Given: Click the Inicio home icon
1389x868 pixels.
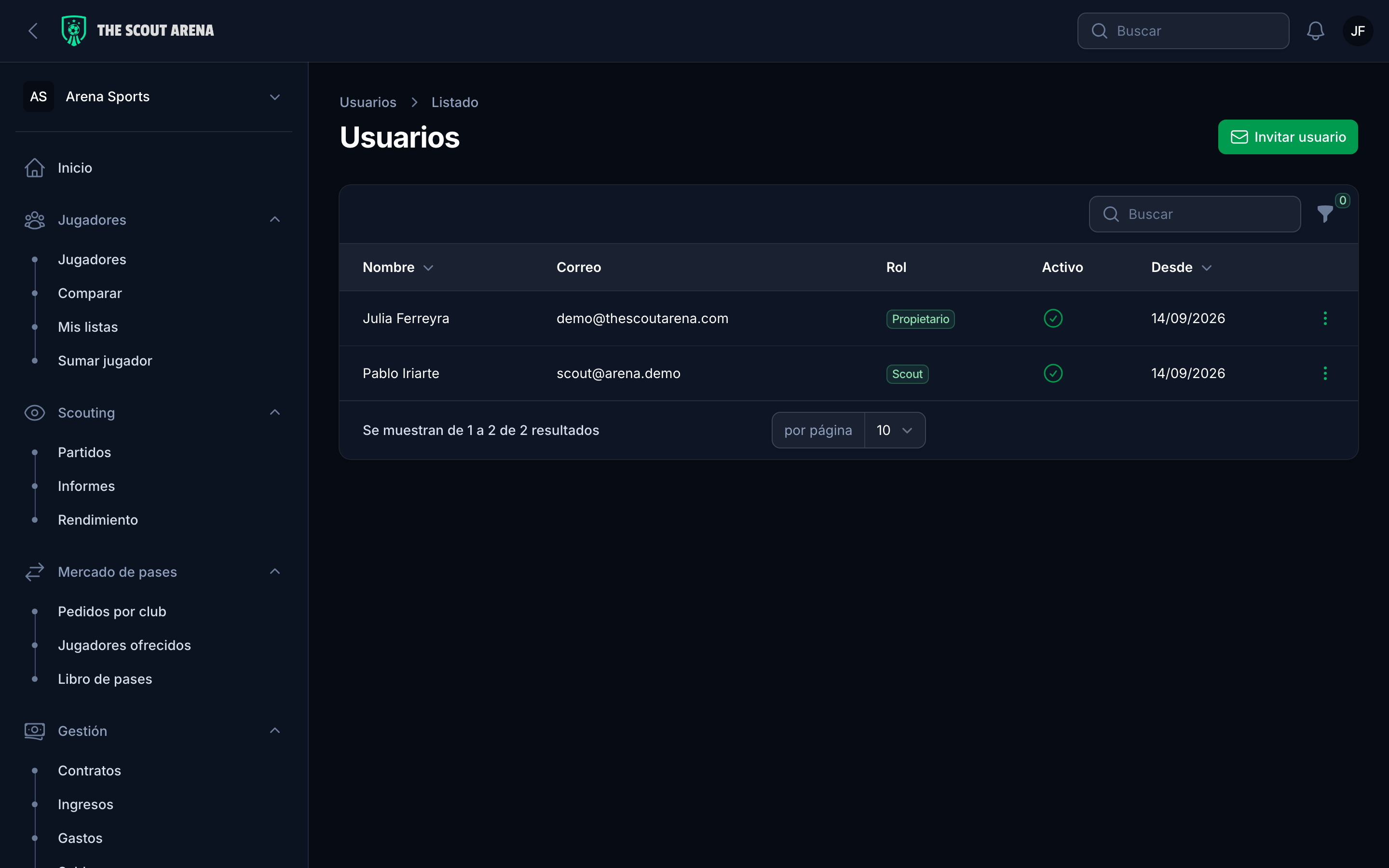Looking at the screenshot, I should click(34, 168).
